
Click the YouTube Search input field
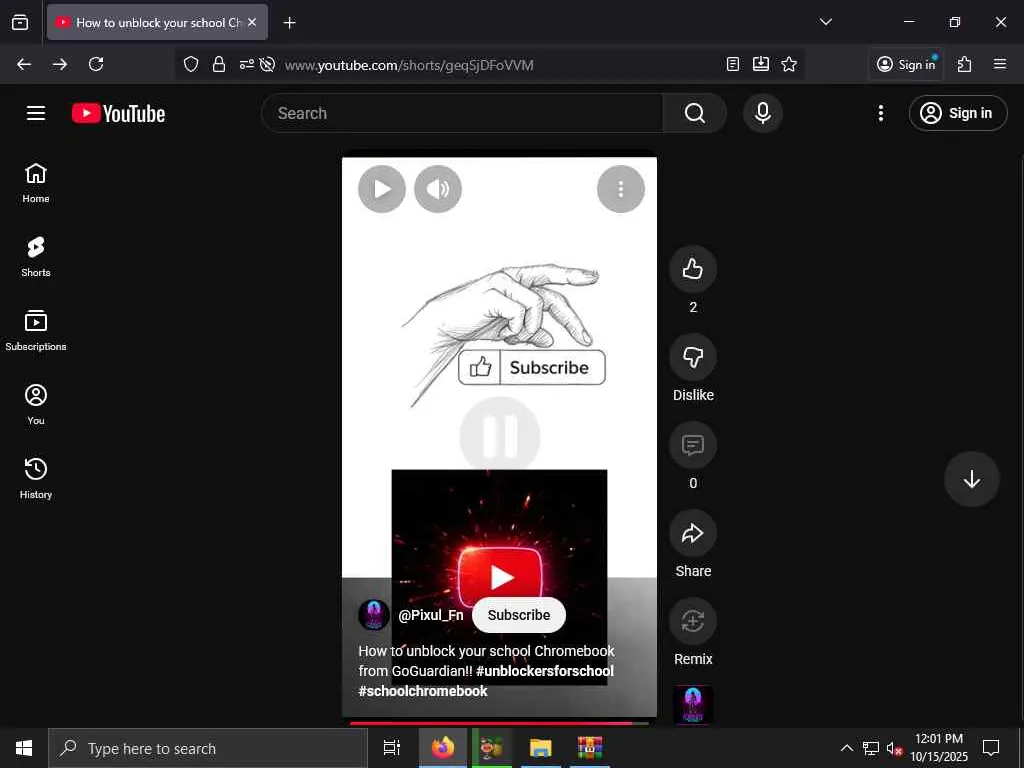pos(462,113)
